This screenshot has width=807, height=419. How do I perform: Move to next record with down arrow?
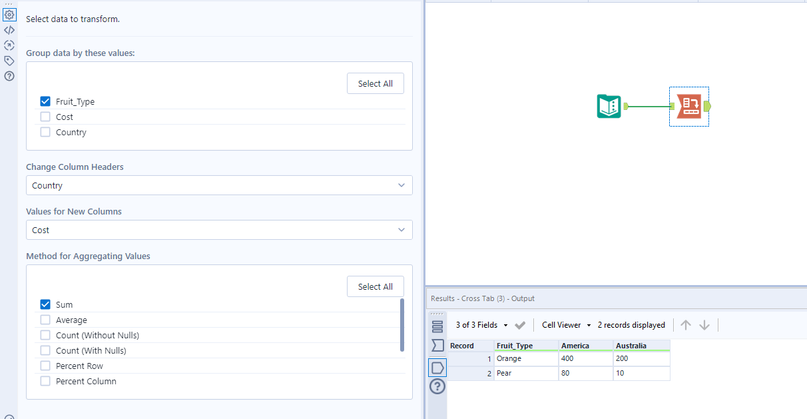(705, 325)
